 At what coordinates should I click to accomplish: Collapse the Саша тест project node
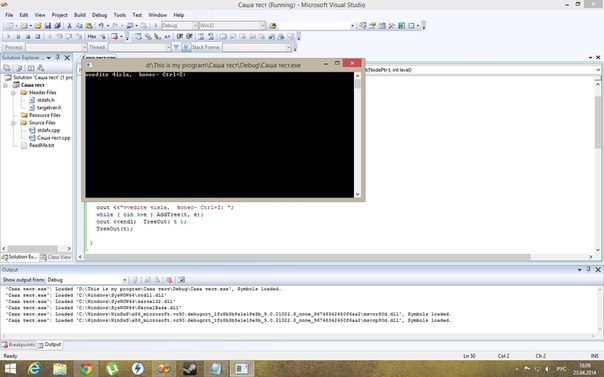click(x=5, y=85)
